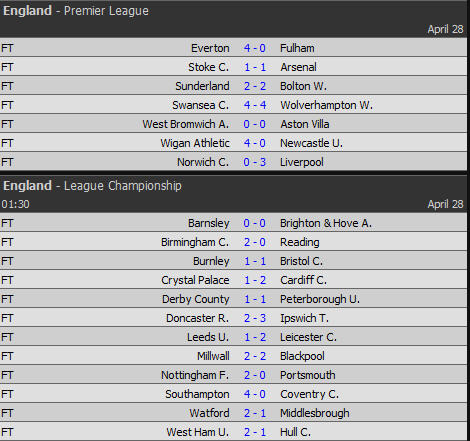Click the Leicester C. team name

(308, 337)
